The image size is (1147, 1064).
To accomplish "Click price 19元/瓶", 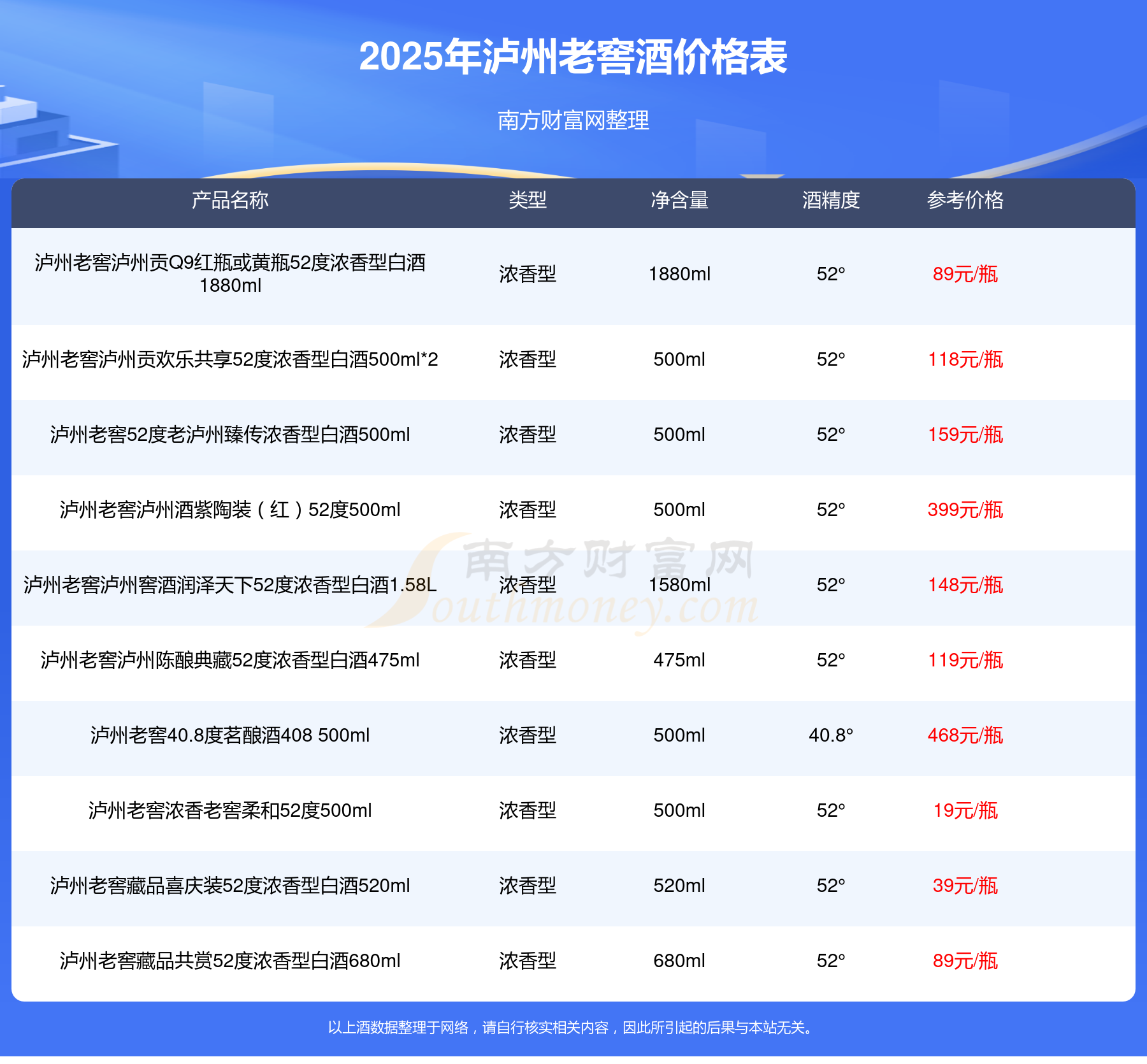I will [x=965, y=810].
